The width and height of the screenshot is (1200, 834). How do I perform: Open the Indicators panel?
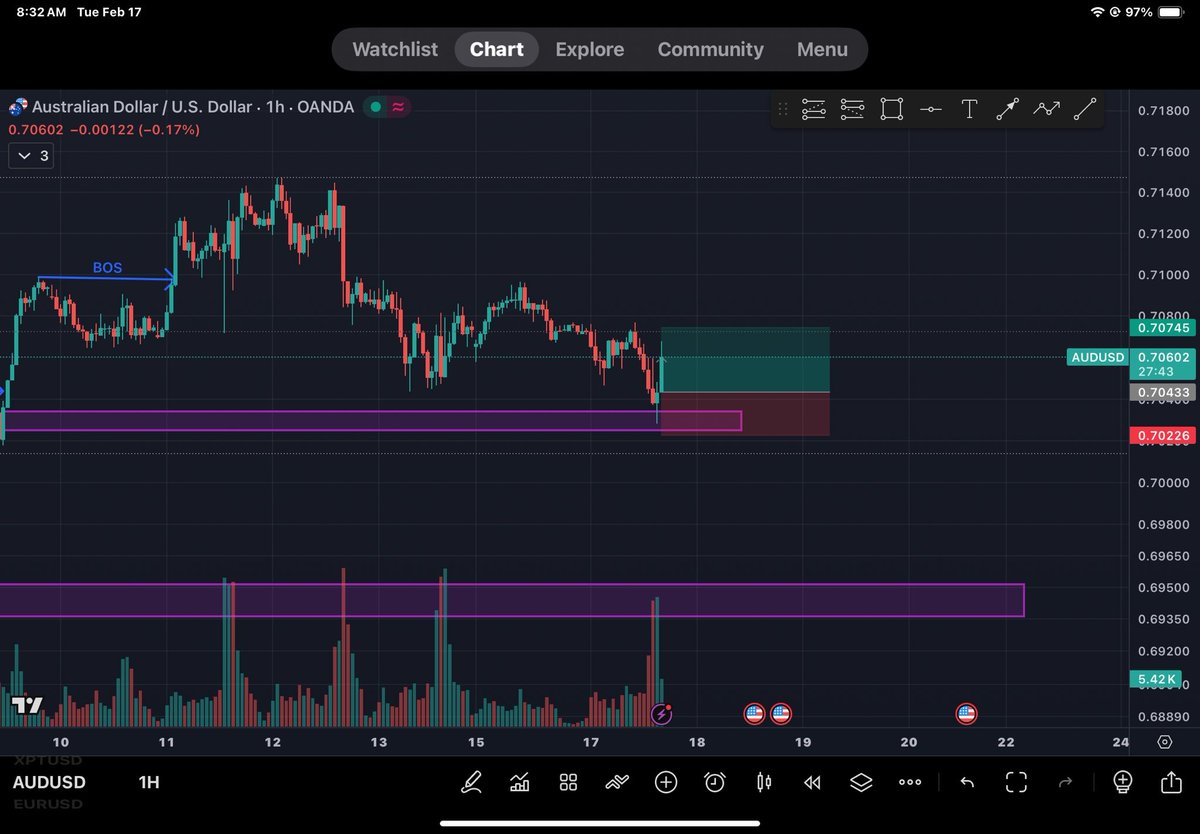pyautogui.click(x=519, y=782)
